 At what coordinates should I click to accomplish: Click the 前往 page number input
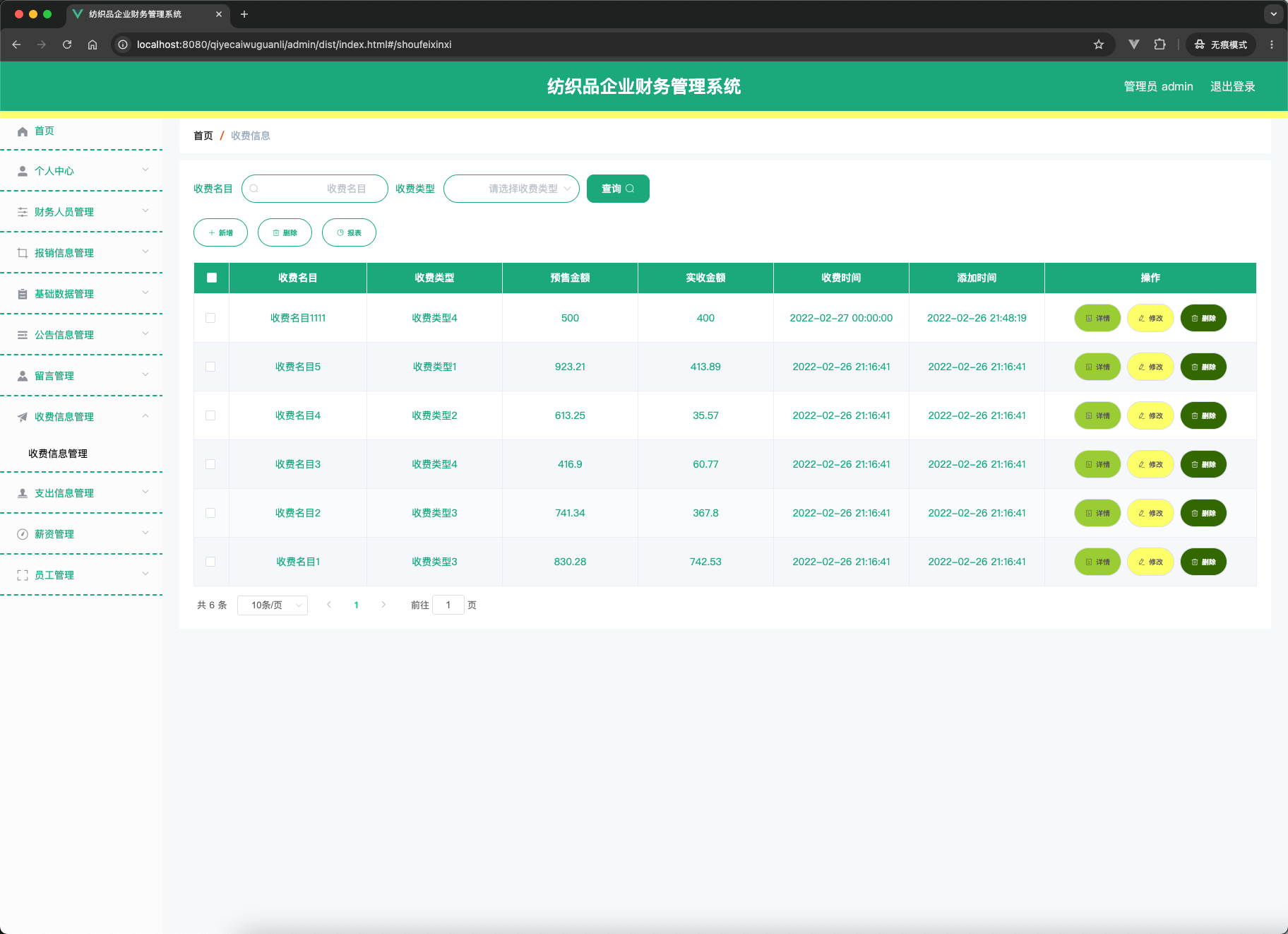pyautogui.click(x=448, y=605)
